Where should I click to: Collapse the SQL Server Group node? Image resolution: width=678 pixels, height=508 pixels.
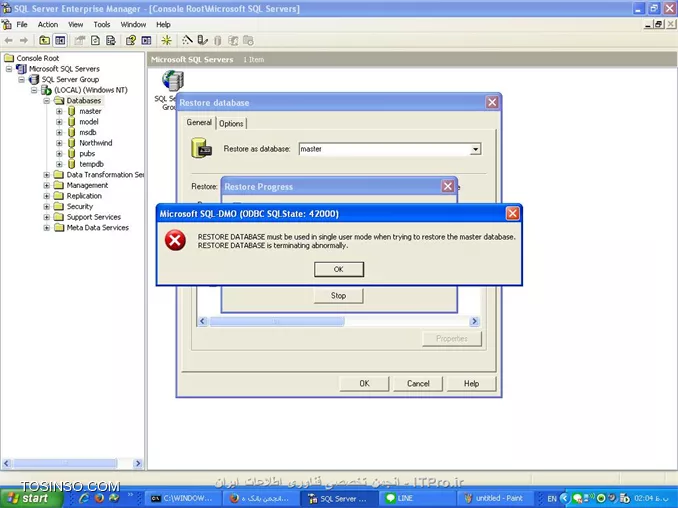click(x=21, y=80)
